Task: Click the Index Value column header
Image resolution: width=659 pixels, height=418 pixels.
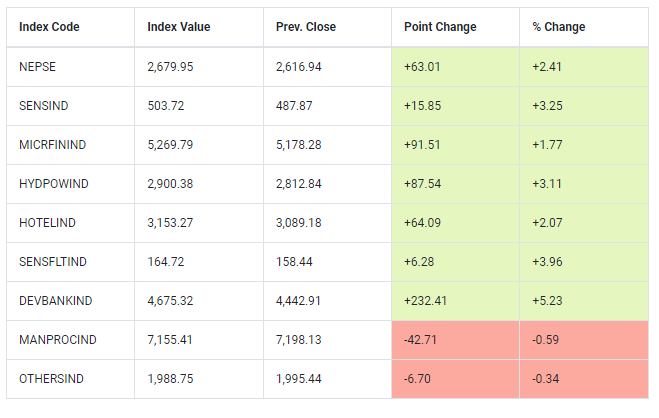Action: pyautogui.click(x=177, y=27)
